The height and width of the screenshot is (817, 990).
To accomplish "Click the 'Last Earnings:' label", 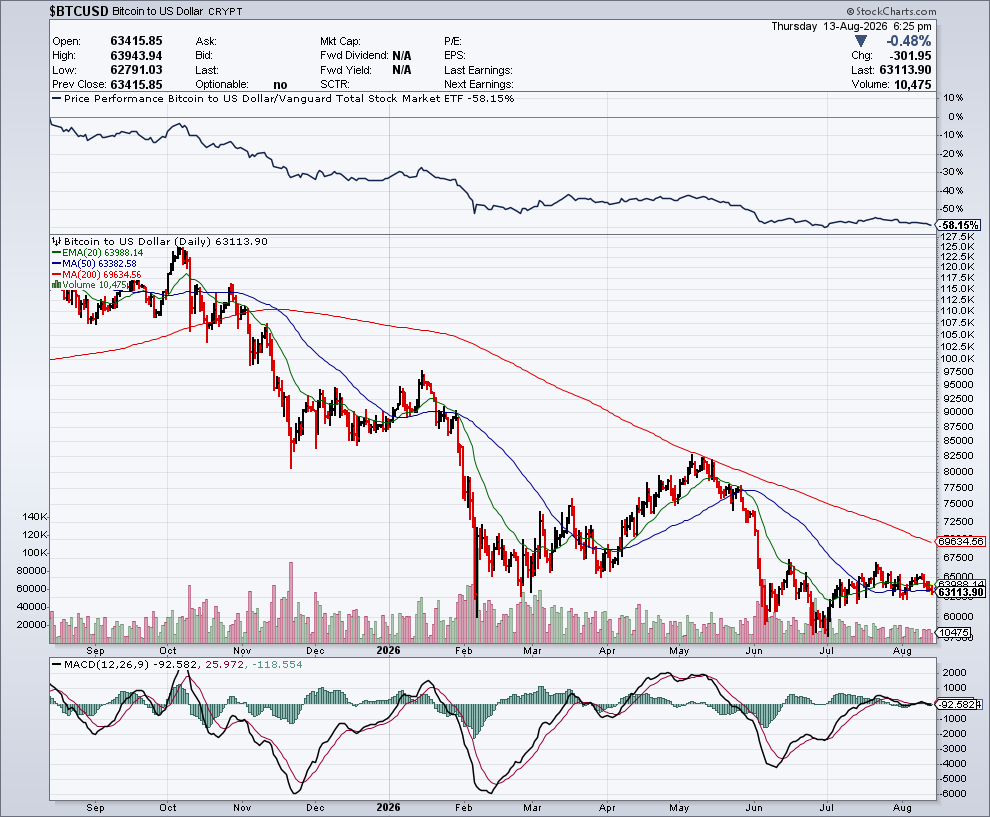I will [x=478, y=70].
